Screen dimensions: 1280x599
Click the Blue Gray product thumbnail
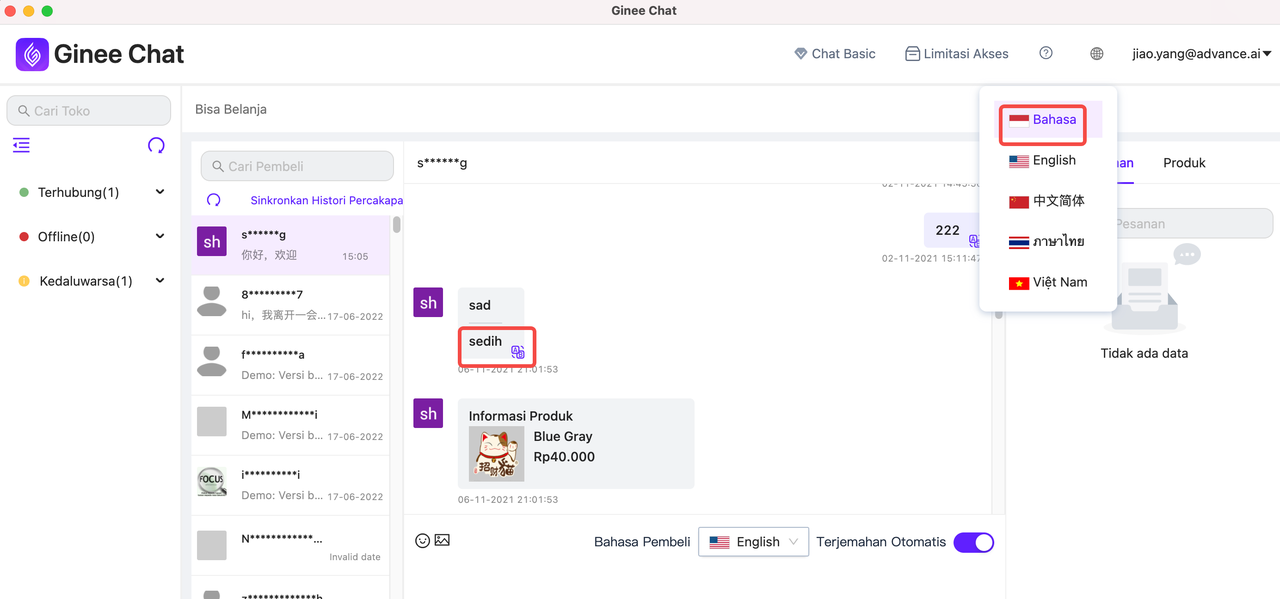495,454
